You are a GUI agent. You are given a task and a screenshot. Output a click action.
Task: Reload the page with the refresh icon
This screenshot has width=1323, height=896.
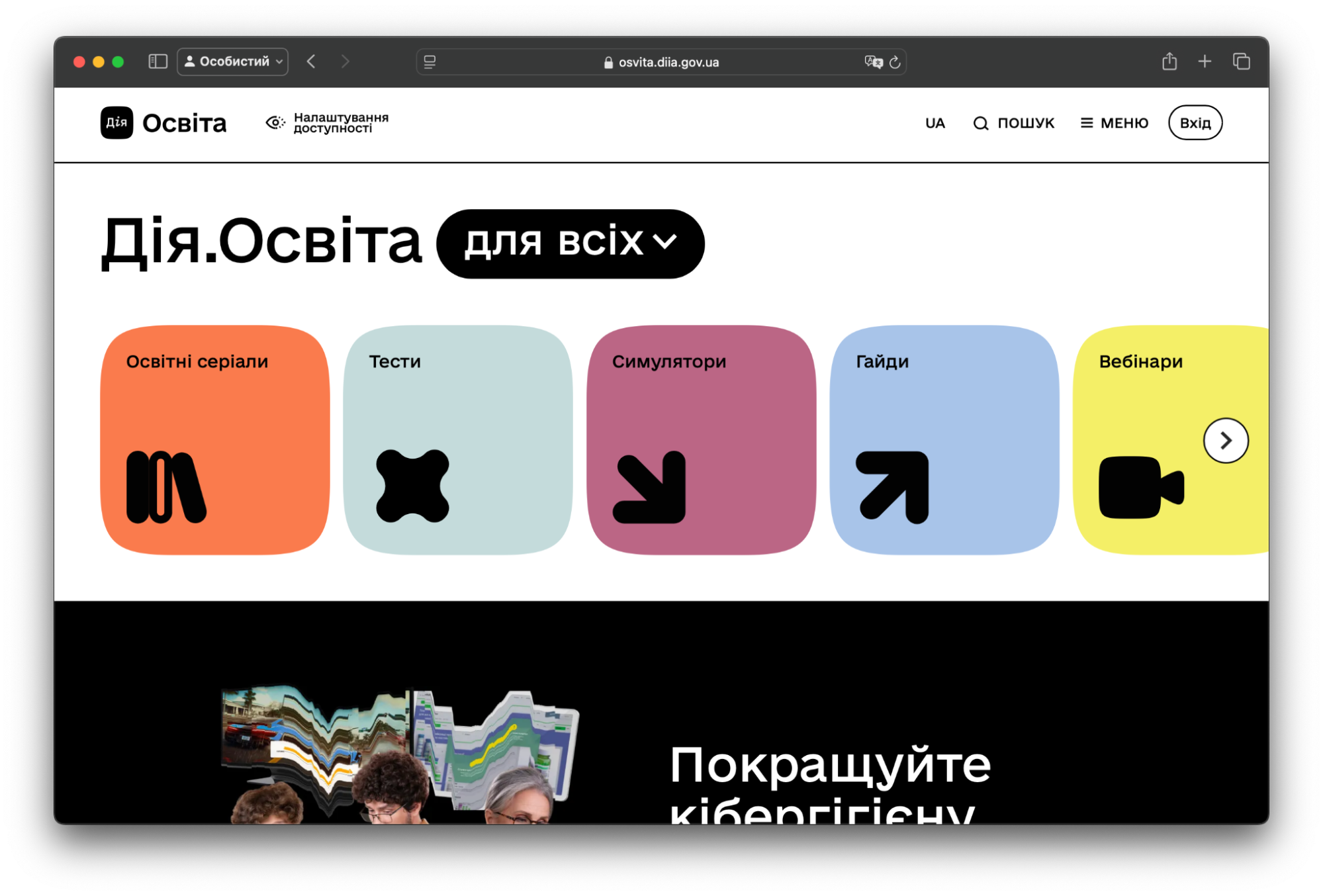pyautogui.click(x=895, y=62)
